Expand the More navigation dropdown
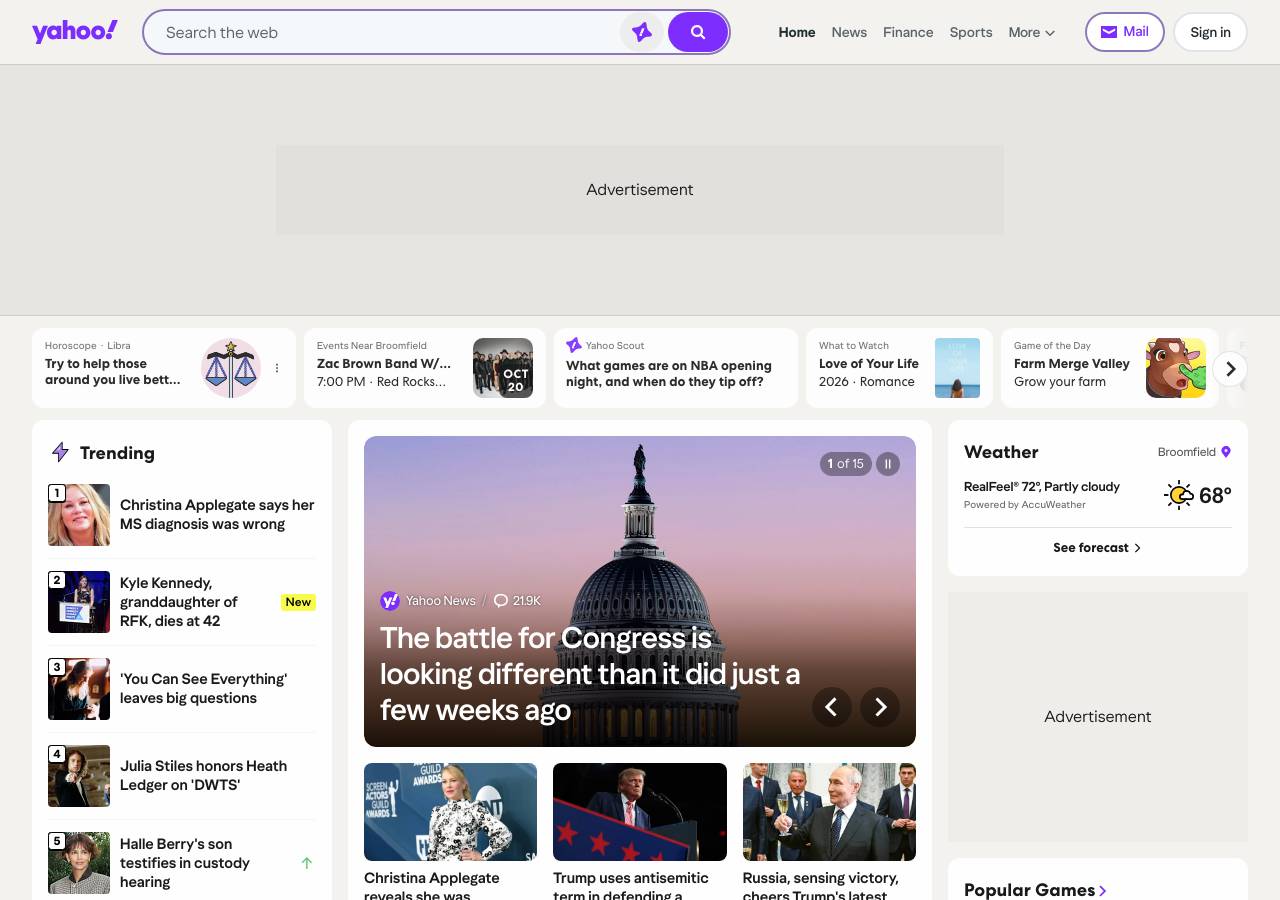 pos(1032,32)
